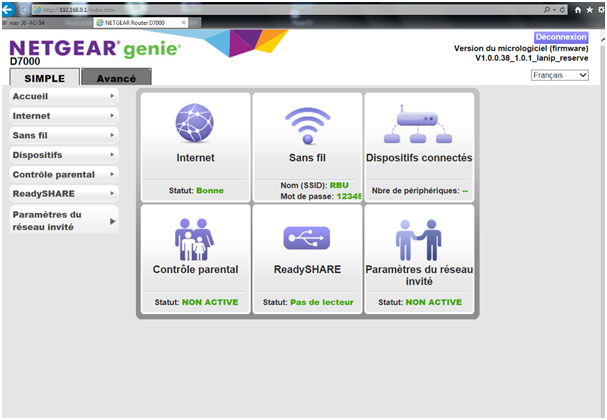607x420 pixels.
Task: Click the Dispositifs connectés network icon
Action: (418, 124)
